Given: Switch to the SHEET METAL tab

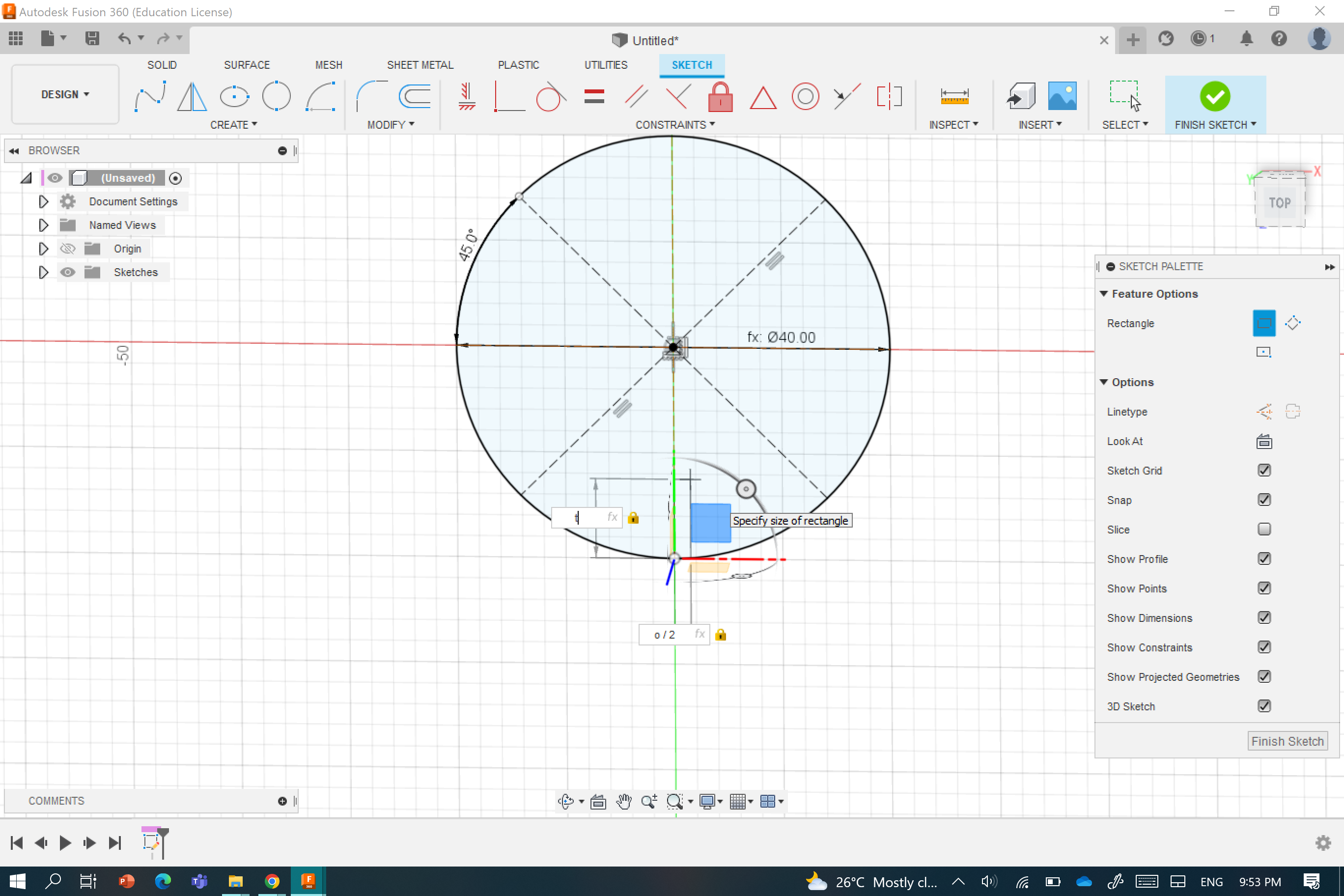Looking at the screenshot, I should pyautogui.click(x=420, y=64).
